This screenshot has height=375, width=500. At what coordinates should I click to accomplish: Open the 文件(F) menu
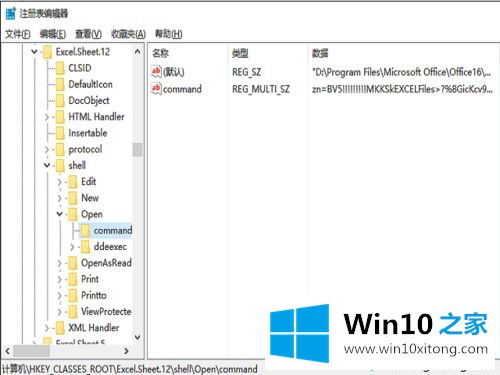[x=18, y=34]
